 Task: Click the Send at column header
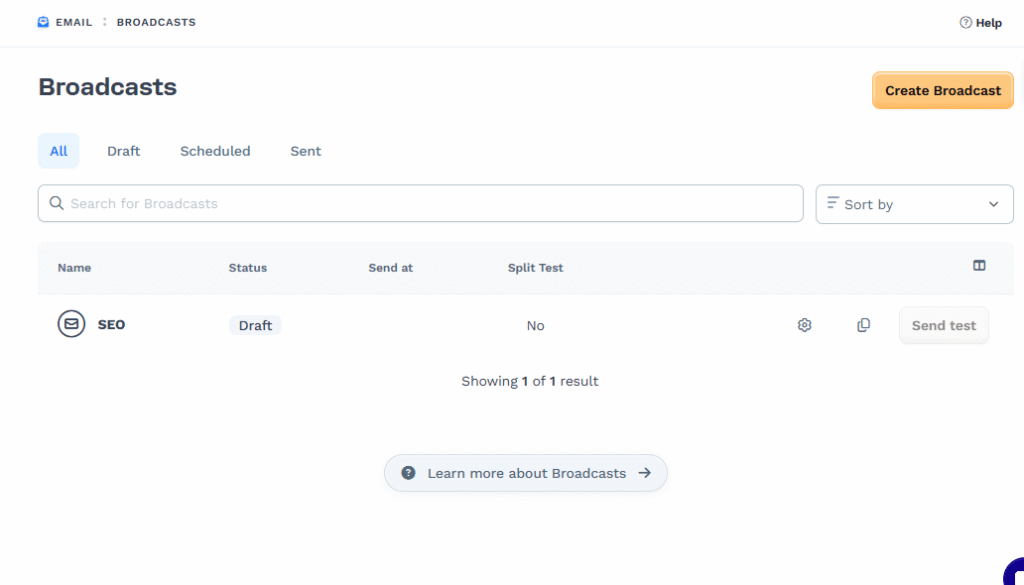click(391, 268)
